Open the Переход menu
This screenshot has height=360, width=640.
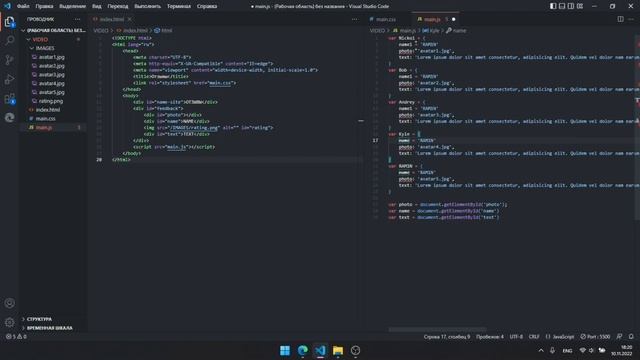118,6
